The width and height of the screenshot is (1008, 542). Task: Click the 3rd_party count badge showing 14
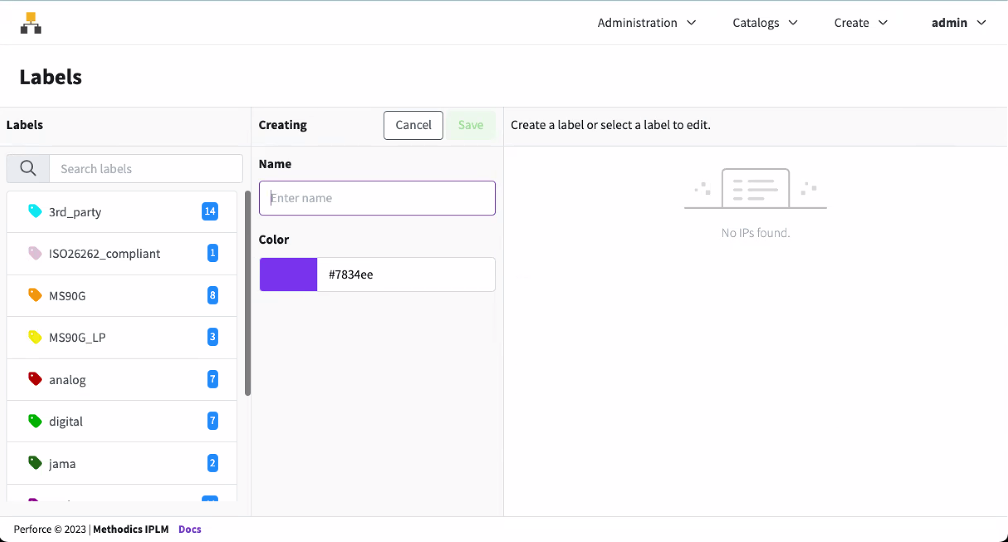pos(210,211)
